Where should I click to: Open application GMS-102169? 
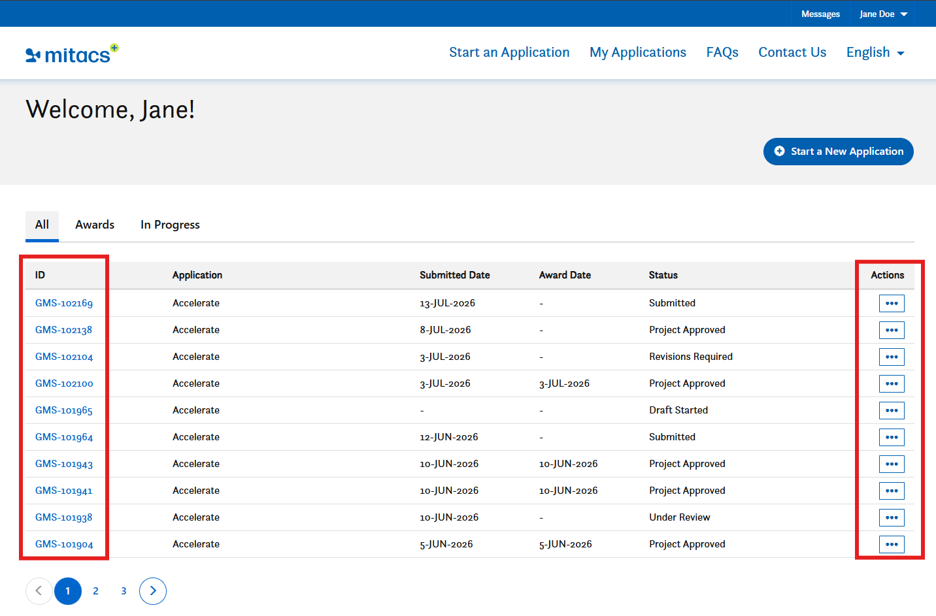64,303
